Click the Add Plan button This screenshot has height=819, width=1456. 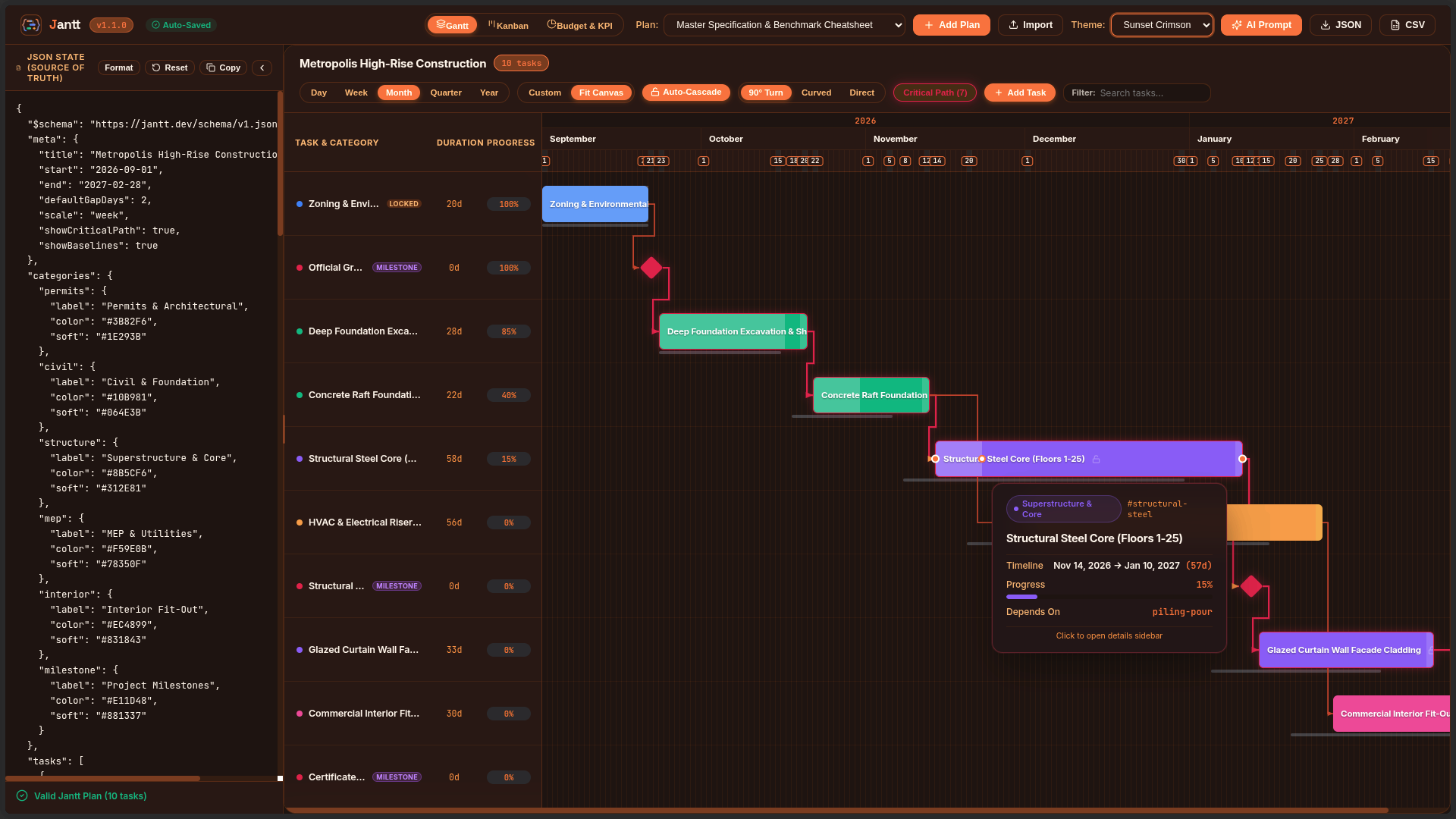[x=952, y=25]
